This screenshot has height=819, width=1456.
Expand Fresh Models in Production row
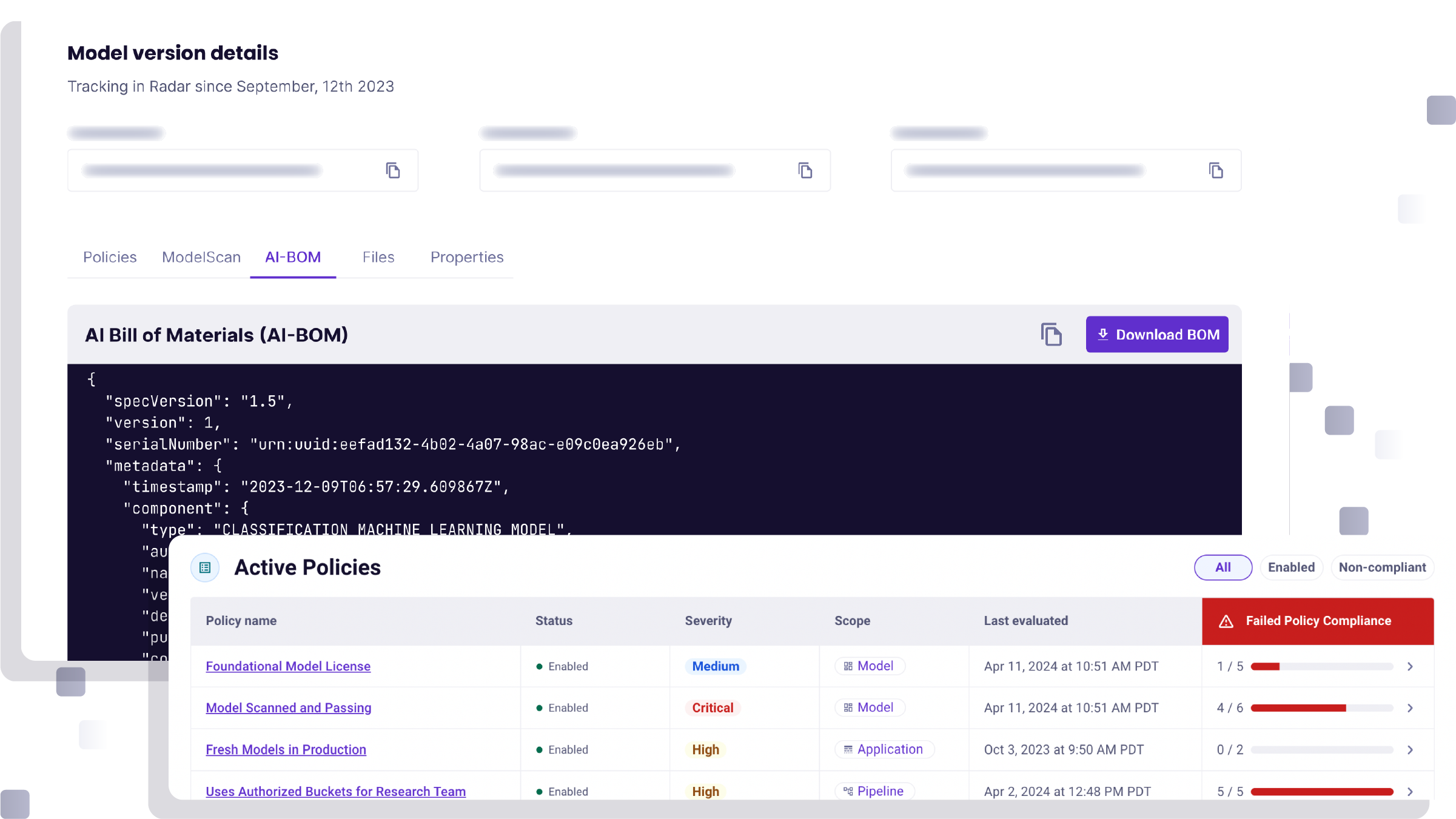point(1410,749)
